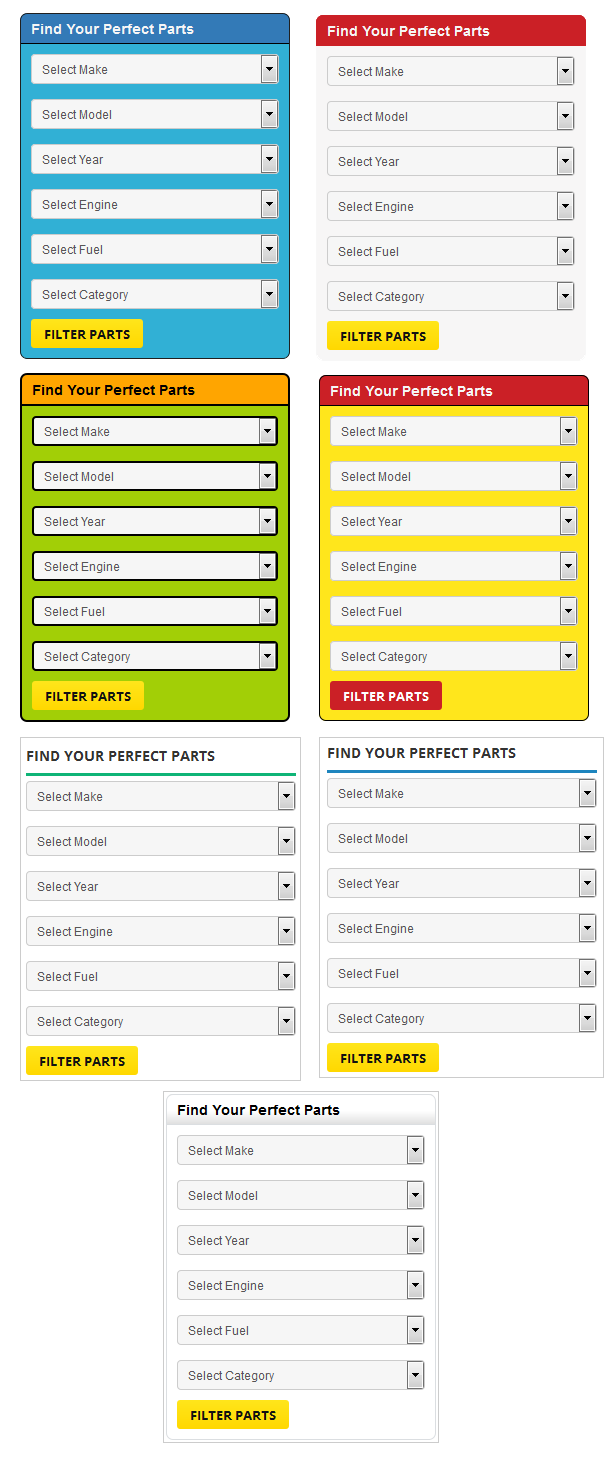Open Select Fuel dropdown in teal-underlined panel

[161, 976]
